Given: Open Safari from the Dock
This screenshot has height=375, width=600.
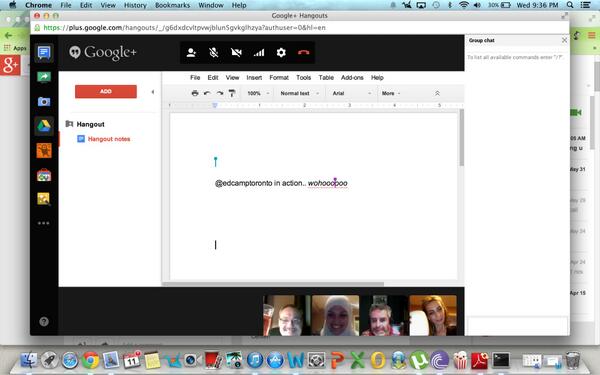Looking at the screenshot, I should (x=70, y=360).
